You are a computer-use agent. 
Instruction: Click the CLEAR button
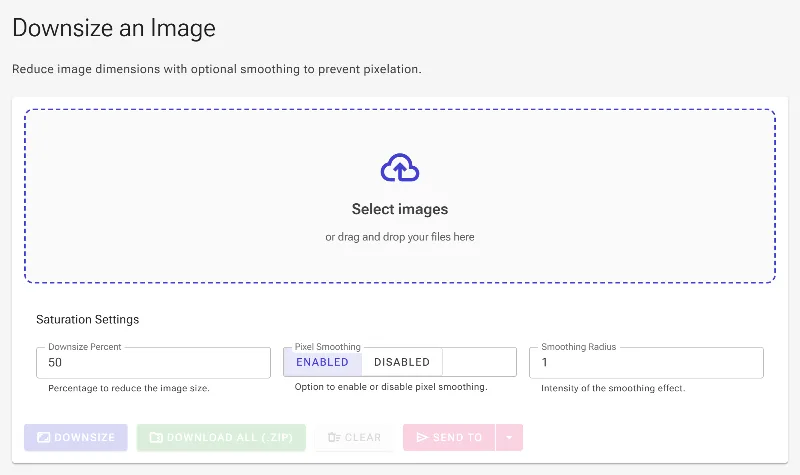[355, 437]
